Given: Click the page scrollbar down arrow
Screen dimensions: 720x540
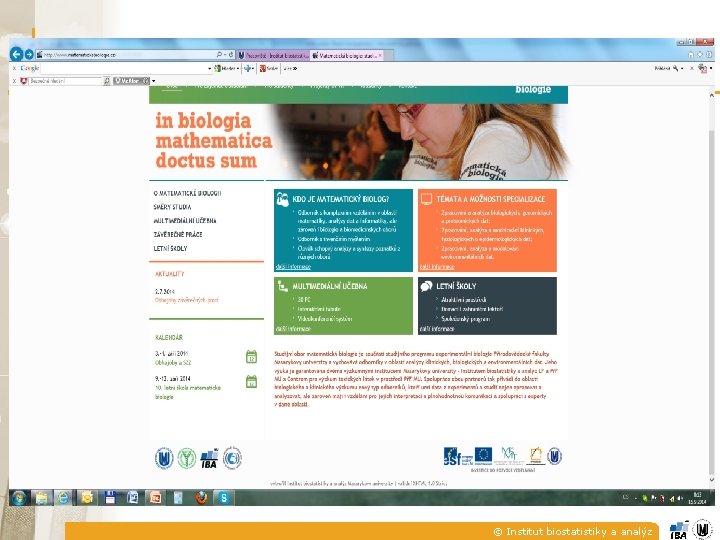Looking at the screenshot, I should click(x=712, y=479).
